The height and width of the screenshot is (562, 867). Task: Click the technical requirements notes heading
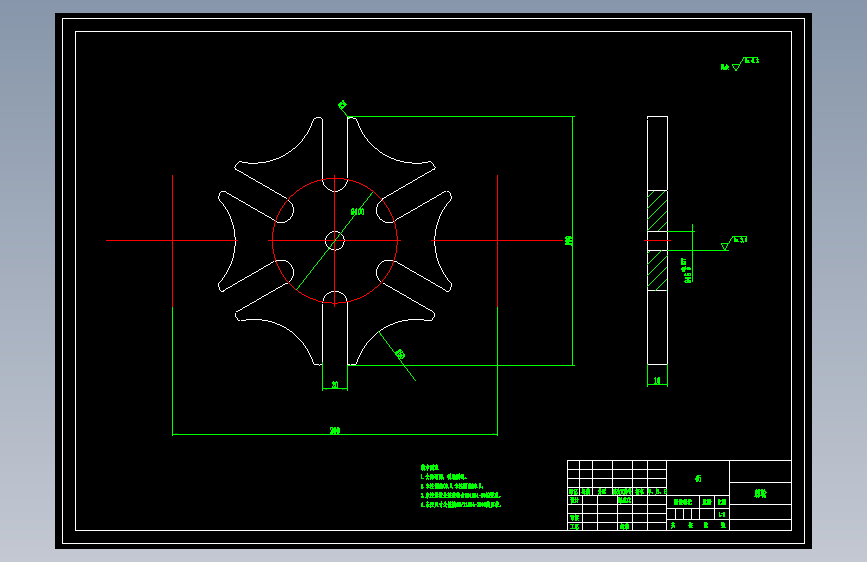(x=429, y=467)
